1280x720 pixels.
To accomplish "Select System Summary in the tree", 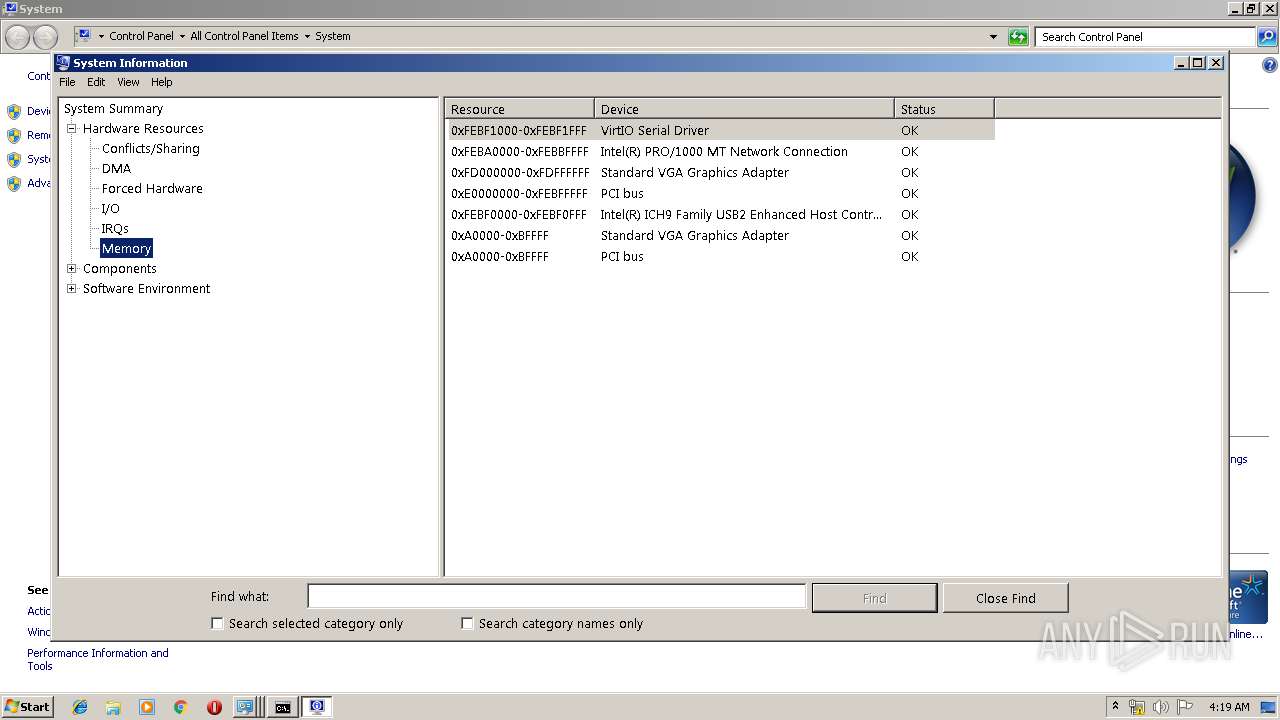I will coord(113,109).
